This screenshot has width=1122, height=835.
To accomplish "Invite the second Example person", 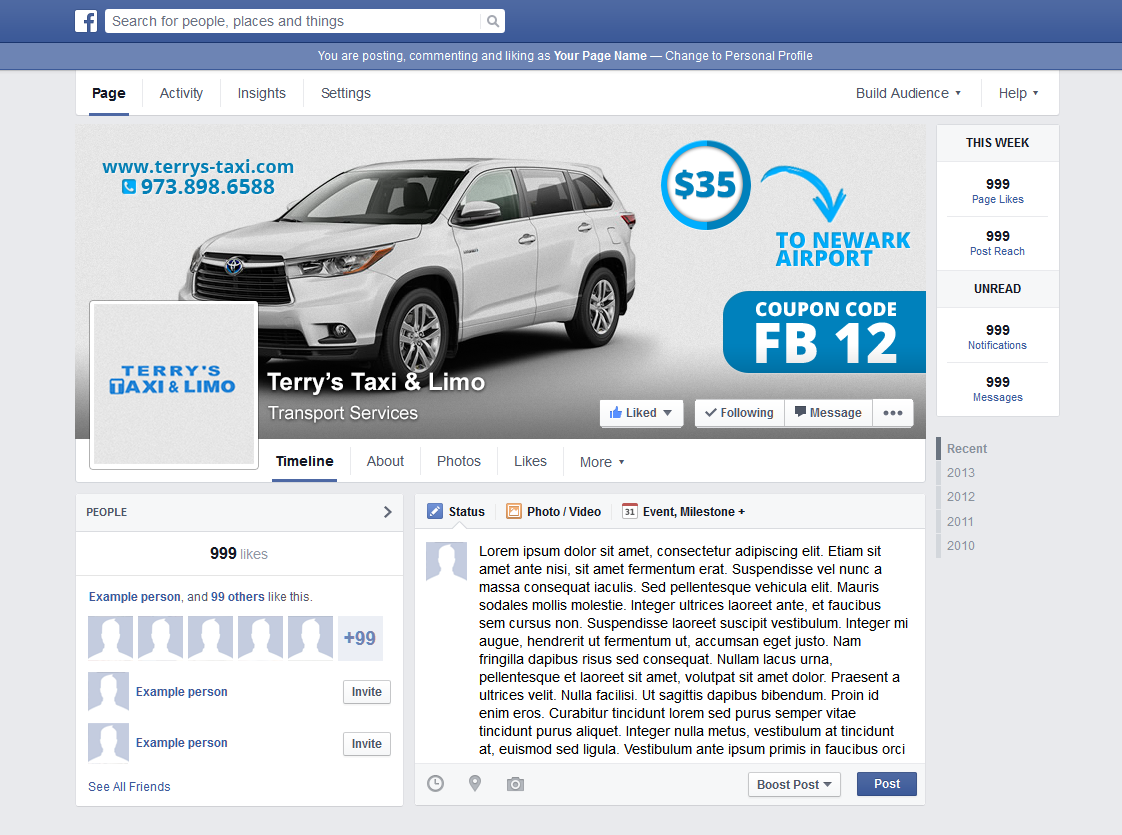I will [366, 744].
